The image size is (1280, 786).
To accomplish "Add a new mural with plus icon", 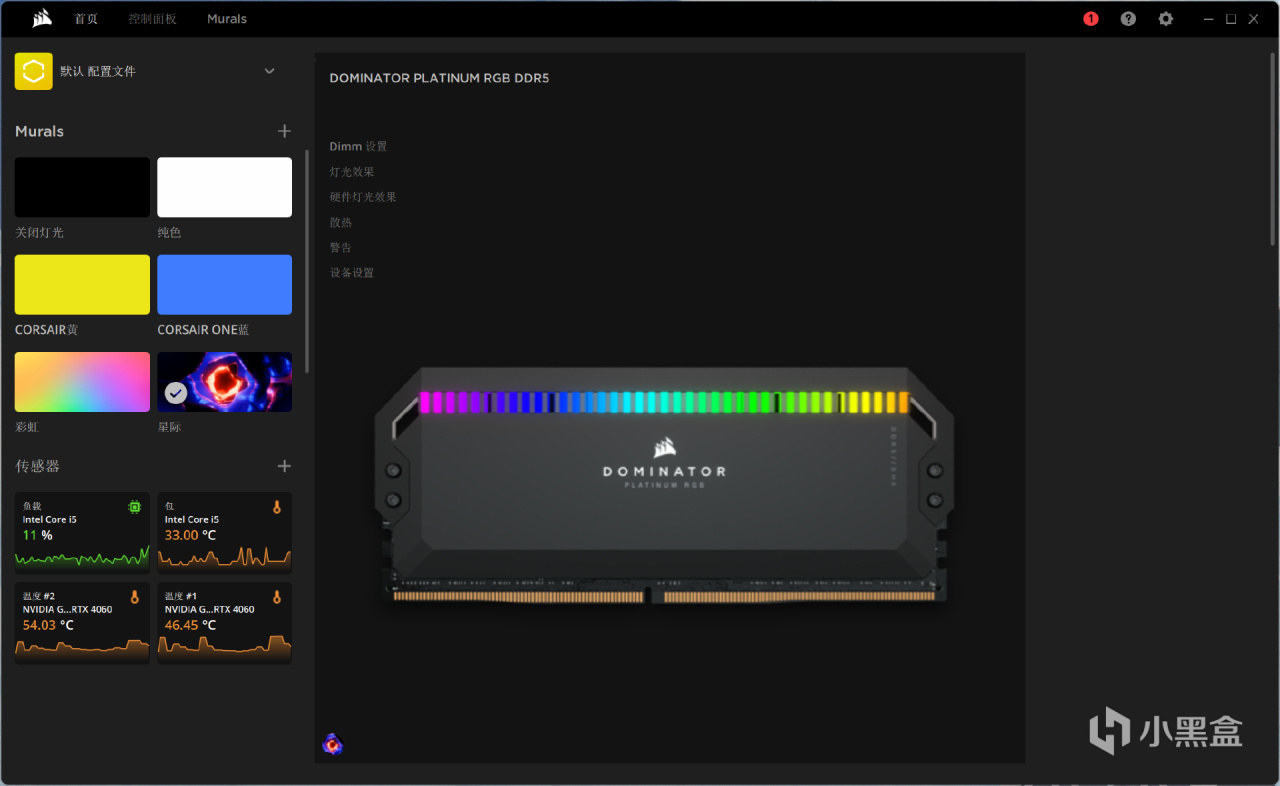I will click(x=284, y=131).
